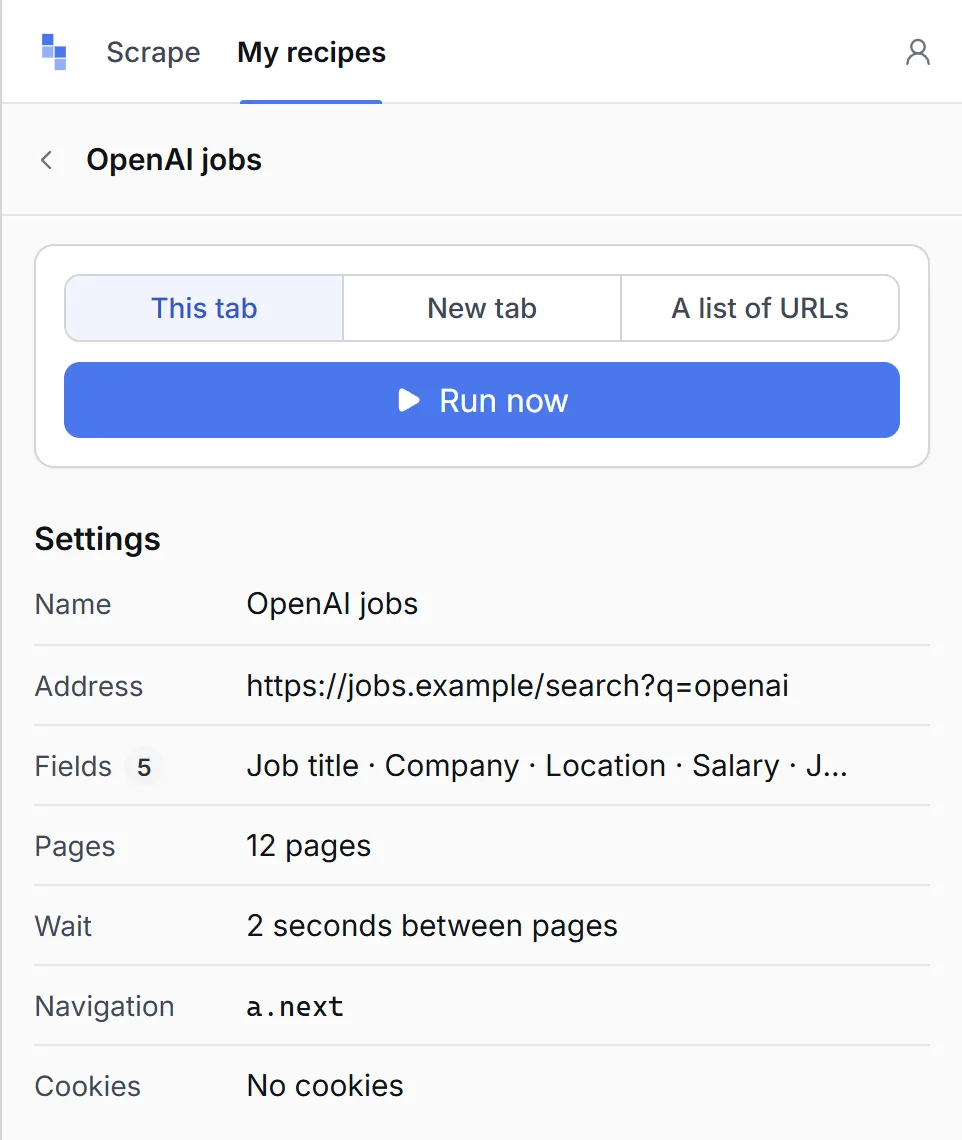Click the Address row label
The width and height of the screenshot is (962, 1140).
(89, 686)
